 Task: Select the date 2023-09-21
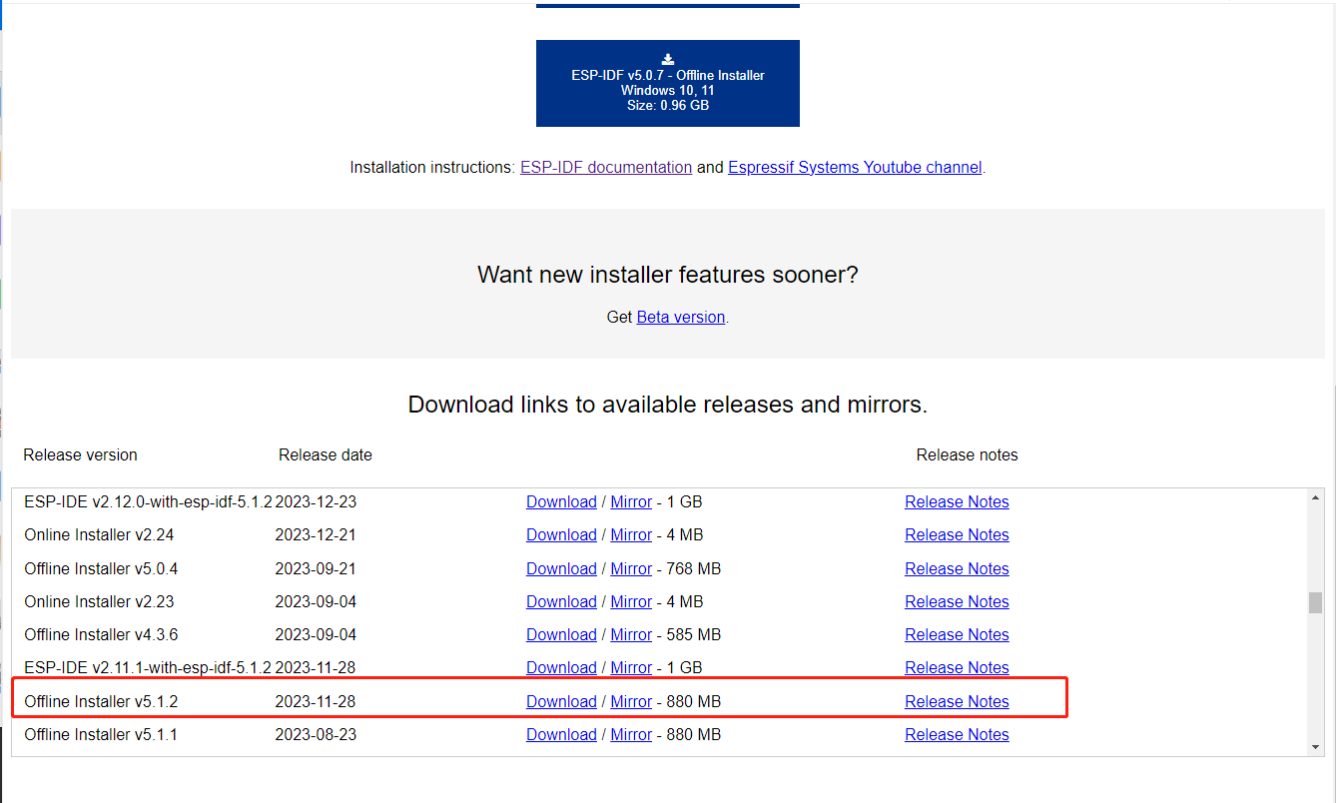(x=315, y=569)
